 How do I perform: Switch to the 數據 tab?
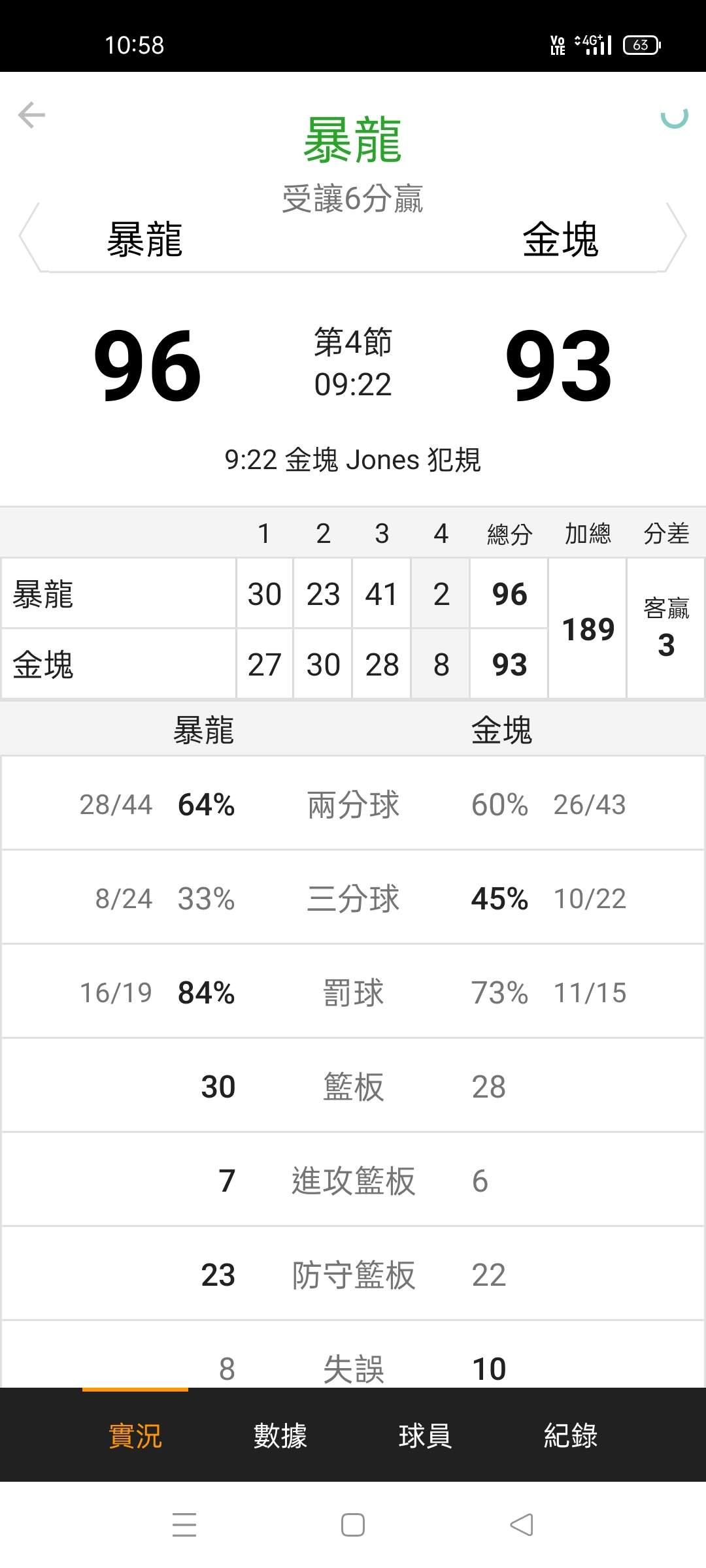(280, 1435)
